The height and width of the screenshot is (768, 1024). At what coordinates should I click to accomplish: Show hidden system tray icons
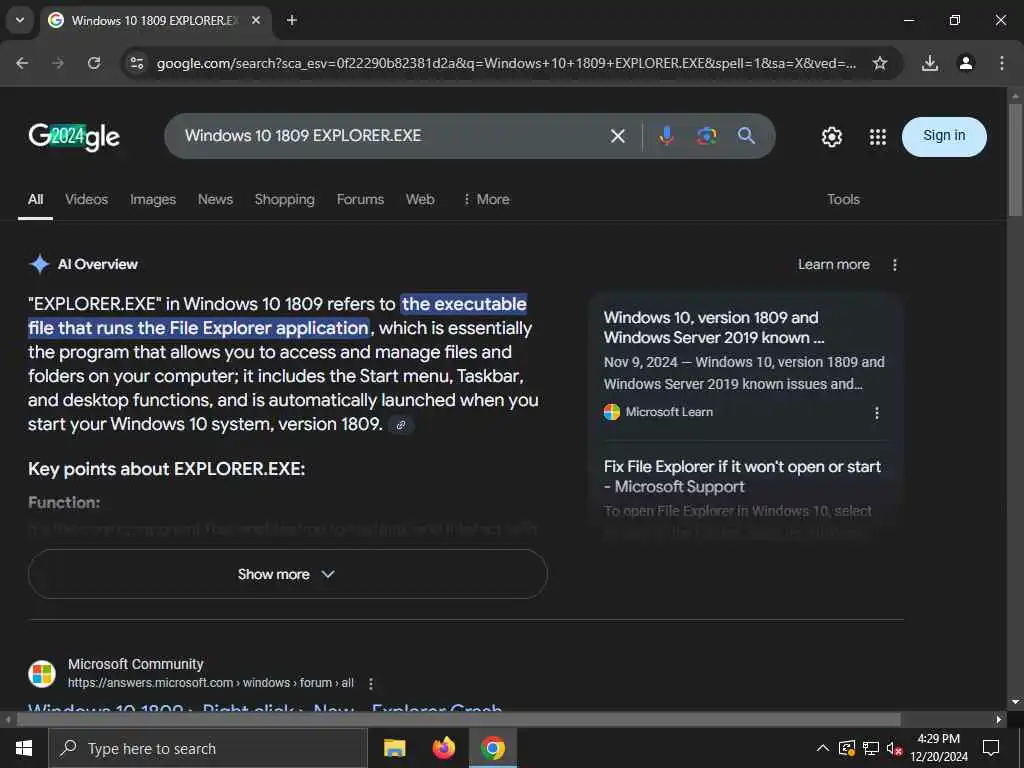coord(823,748)
